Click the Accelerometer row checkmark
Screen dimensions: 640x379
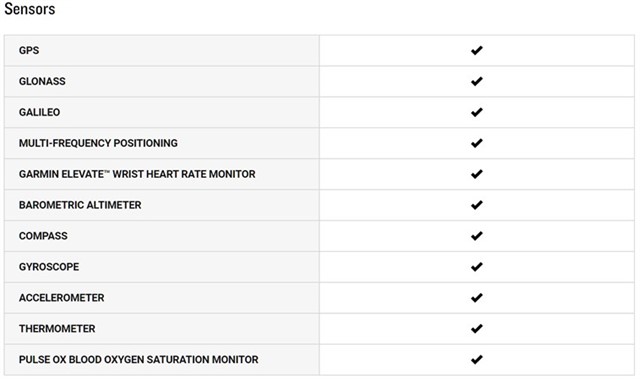click(x=476, y=298)
